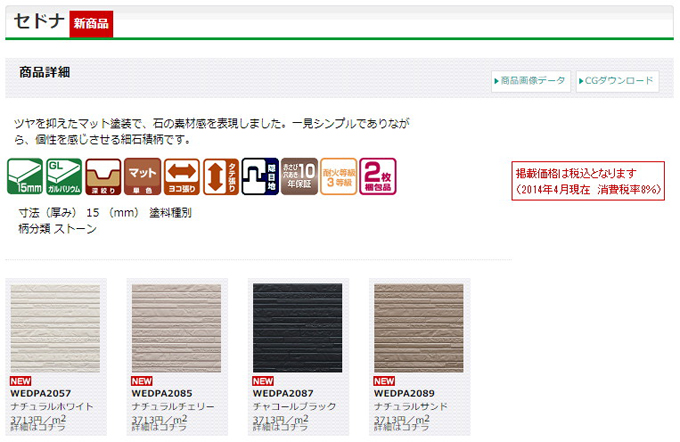Click the 耐火等級3等級 icon
680x442 pixels.
339,177
